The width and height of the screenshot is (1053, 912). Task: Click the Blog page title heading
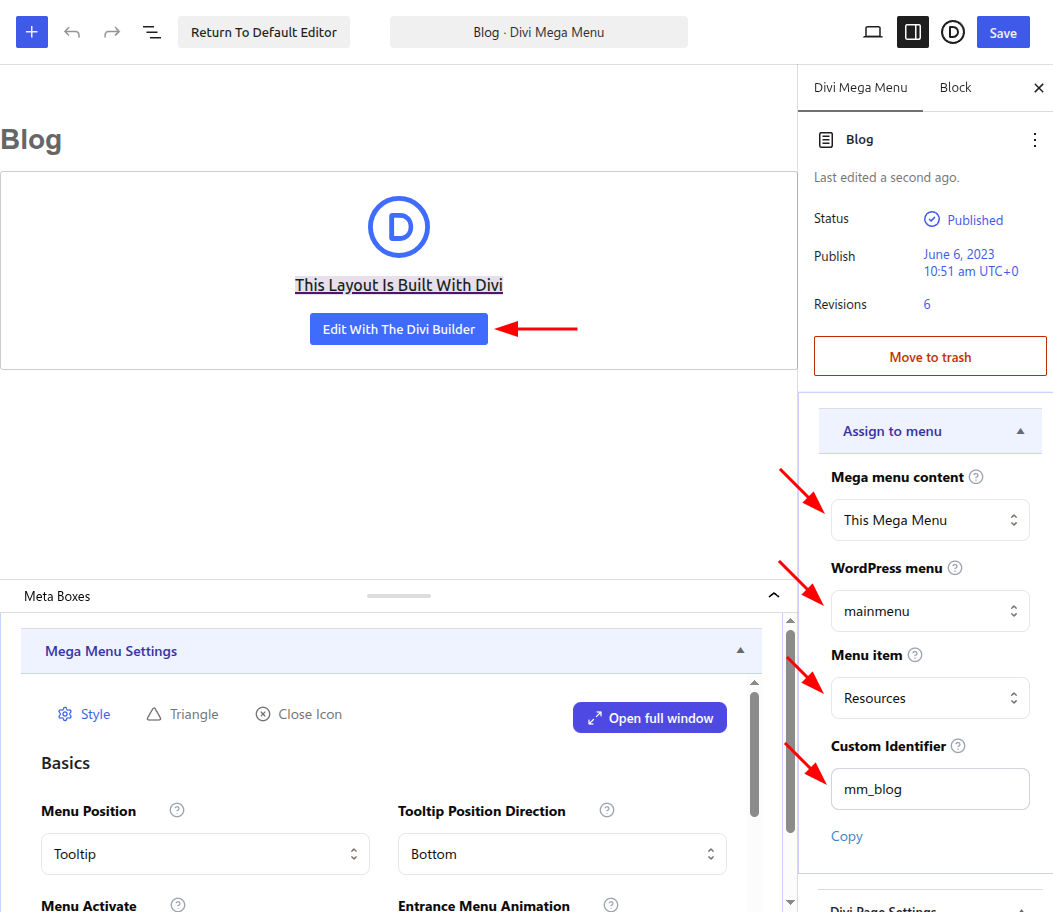(x=31, y=140)
